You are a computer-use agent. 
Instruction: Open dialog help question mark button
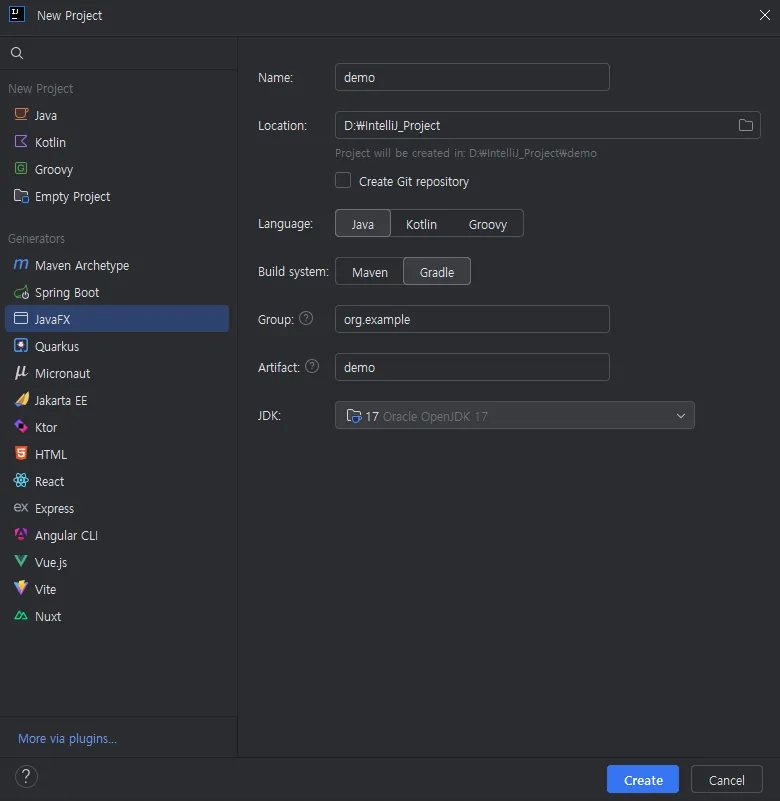[x=26, y=776]
